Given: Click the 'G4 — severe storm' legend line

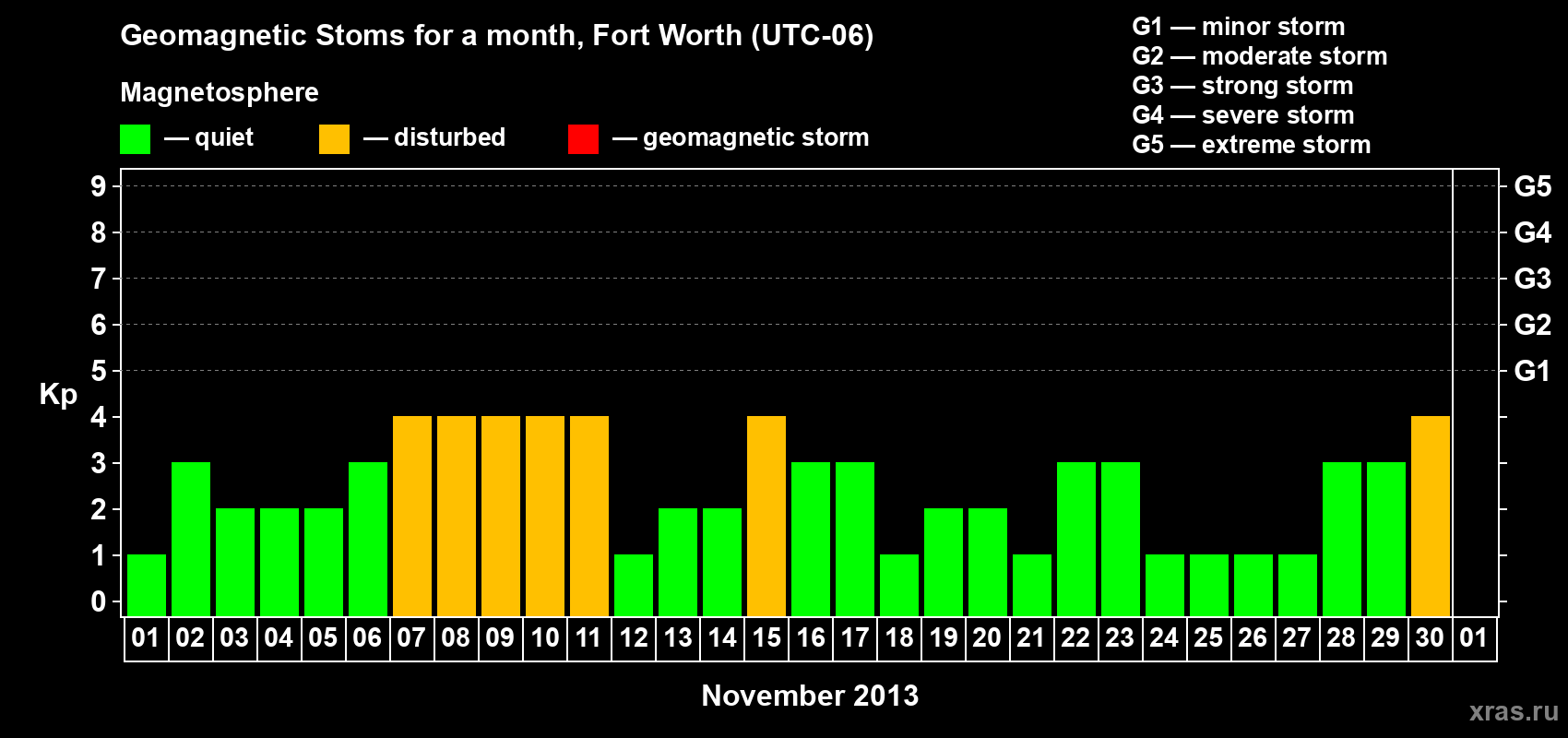Looking at the screenshot, I should (x=1242, y=115).
